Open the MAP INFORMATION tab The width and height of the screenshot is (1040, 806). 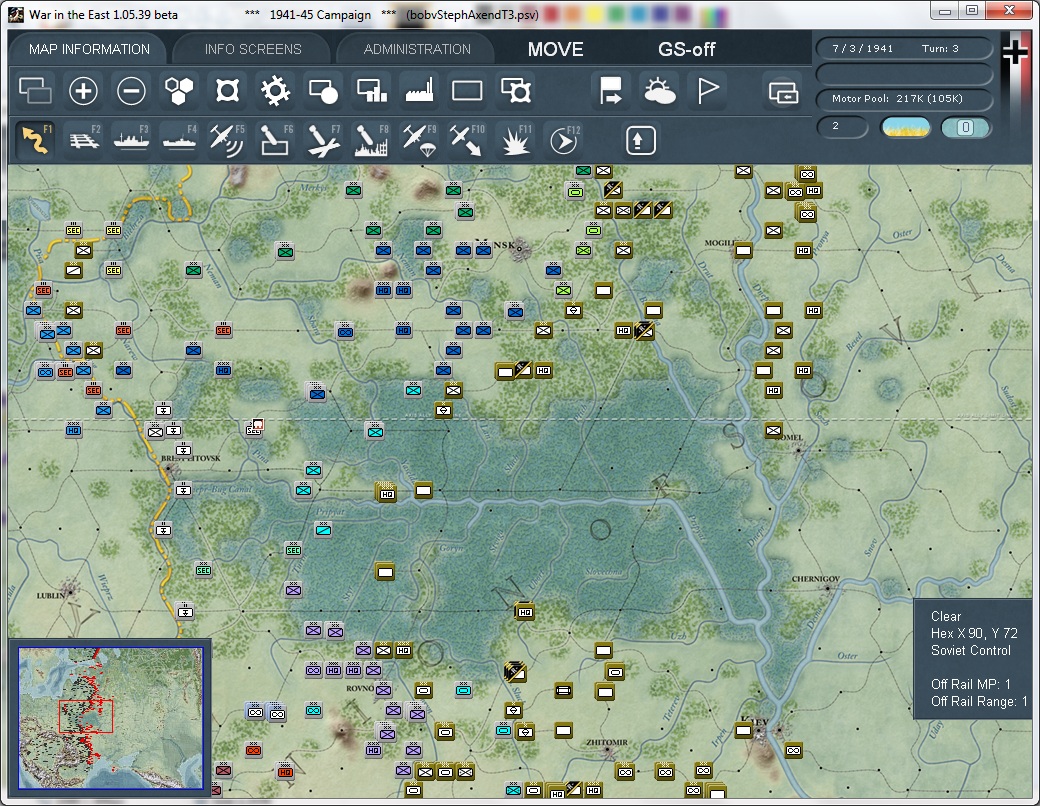[x=89, y=49]
